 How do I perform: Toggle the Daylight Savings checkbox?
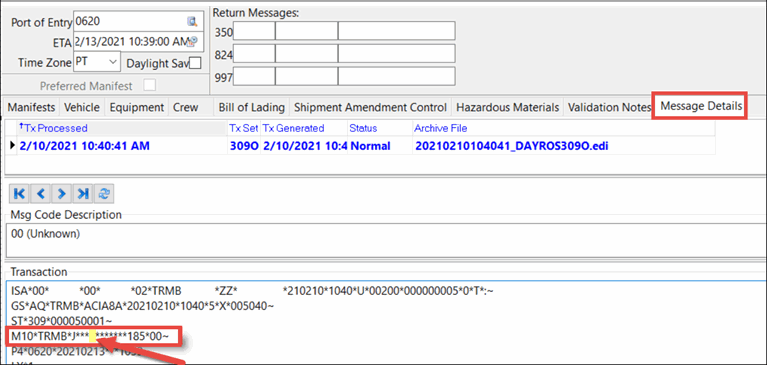pos(195,63)
